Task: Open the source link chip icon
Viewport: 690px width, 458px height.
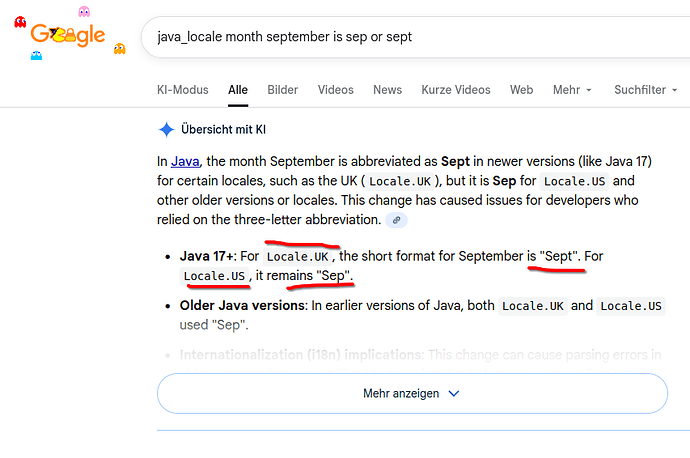Action: point(397,220)
